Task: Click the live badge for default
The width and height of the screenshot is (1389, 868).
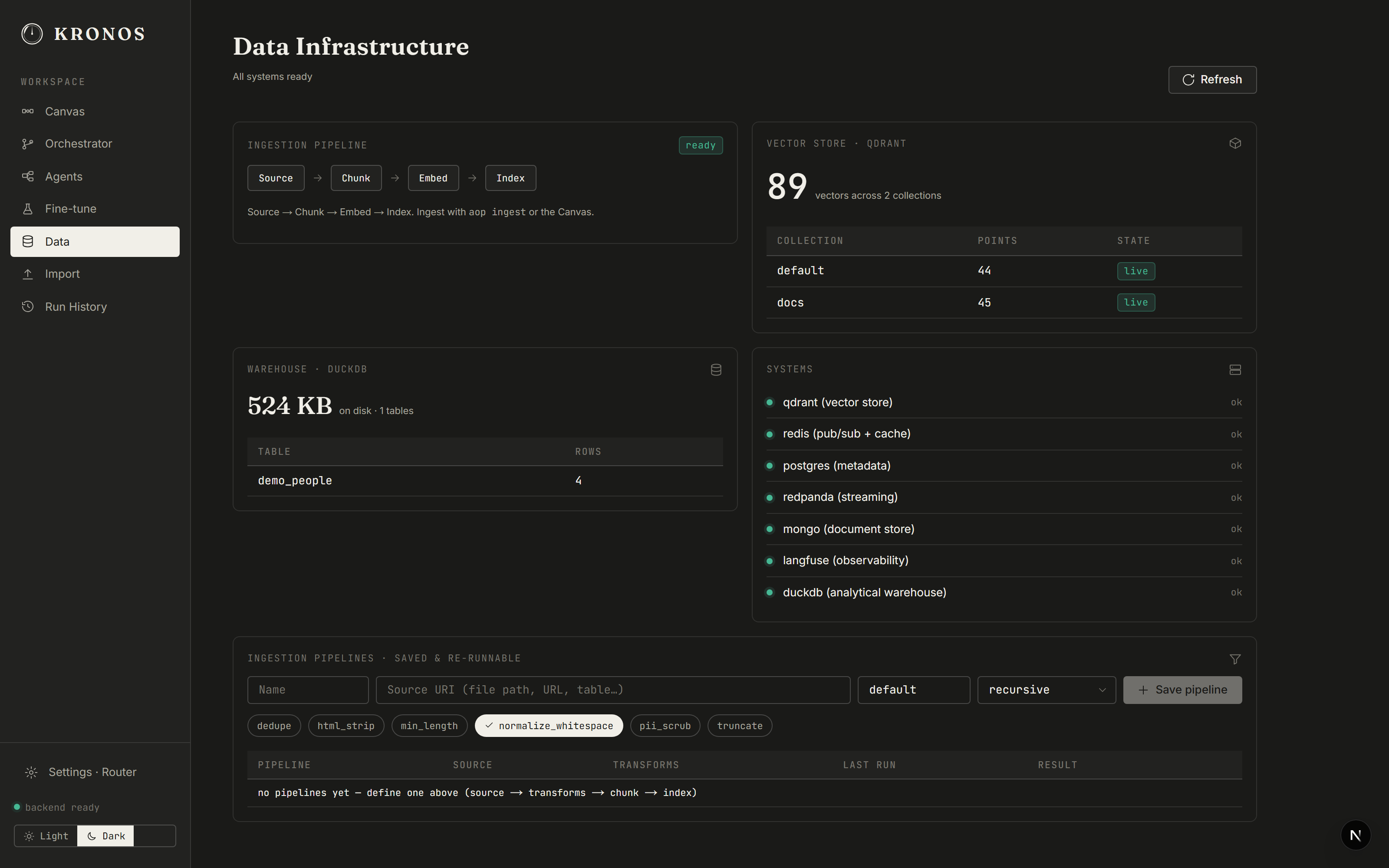Action: coord(1136,271)
